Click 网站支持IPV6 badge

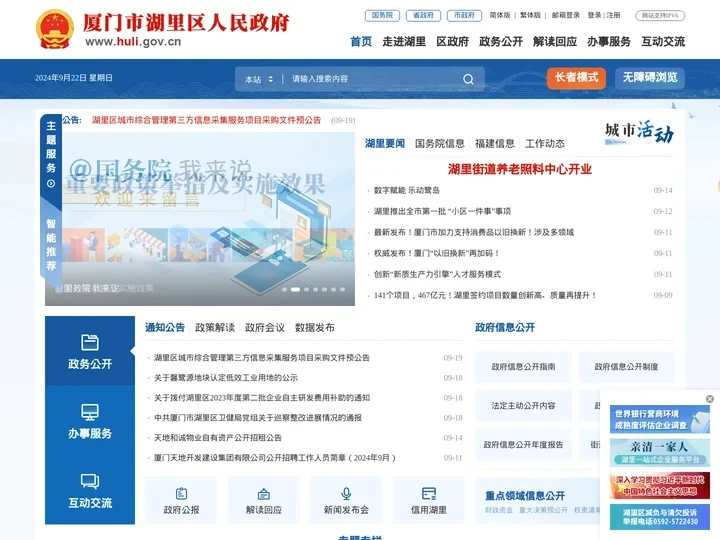coord(660,16)
